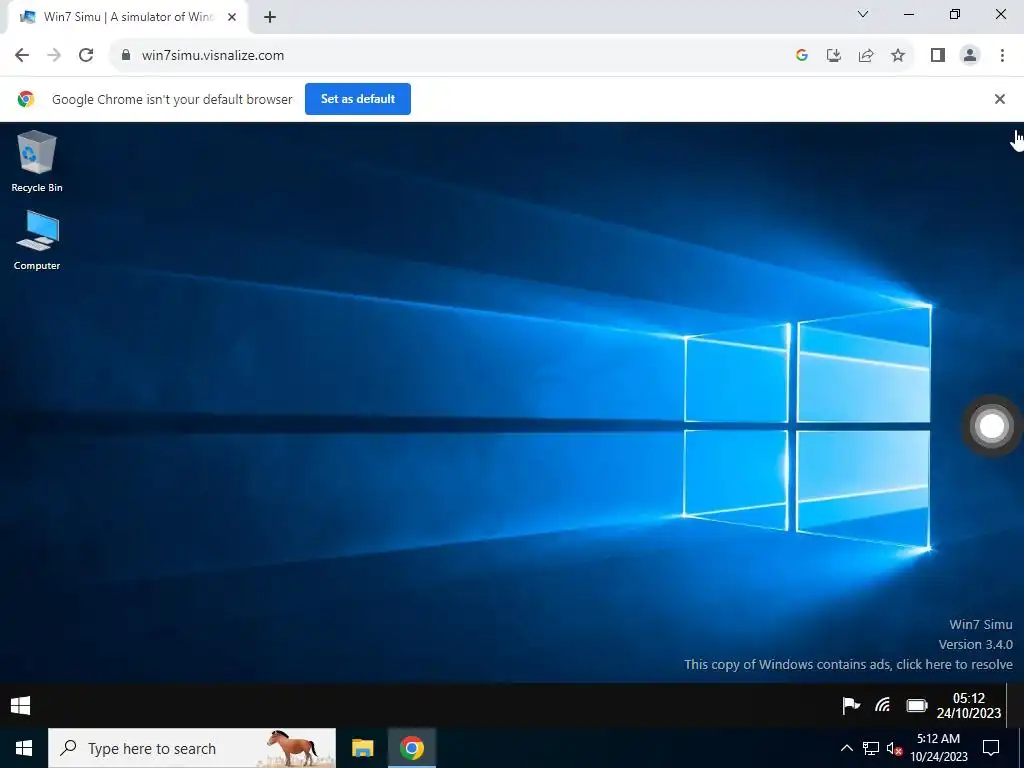Image resolution: width=1024 pixels, height=768 pixels.
Task: Go forward in Chrome
Action: pos(54,55)
